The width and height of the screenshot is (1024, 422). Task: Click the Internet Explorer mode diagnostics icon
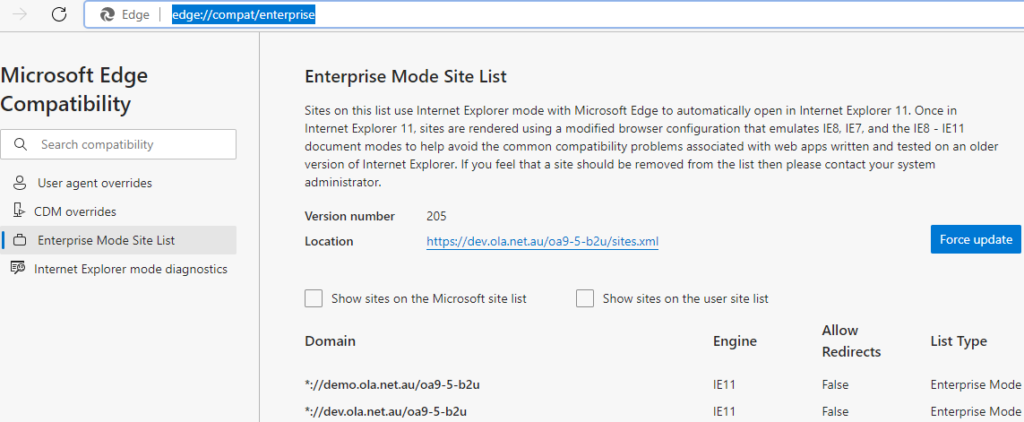click(17, 269)
